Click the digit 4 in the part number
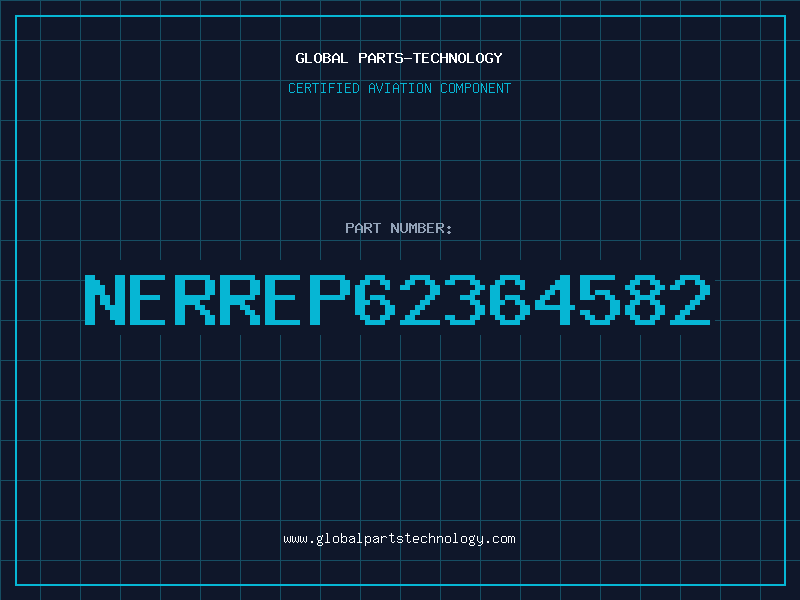The height and width of the screenshot is (600, 800). point(555,299)
